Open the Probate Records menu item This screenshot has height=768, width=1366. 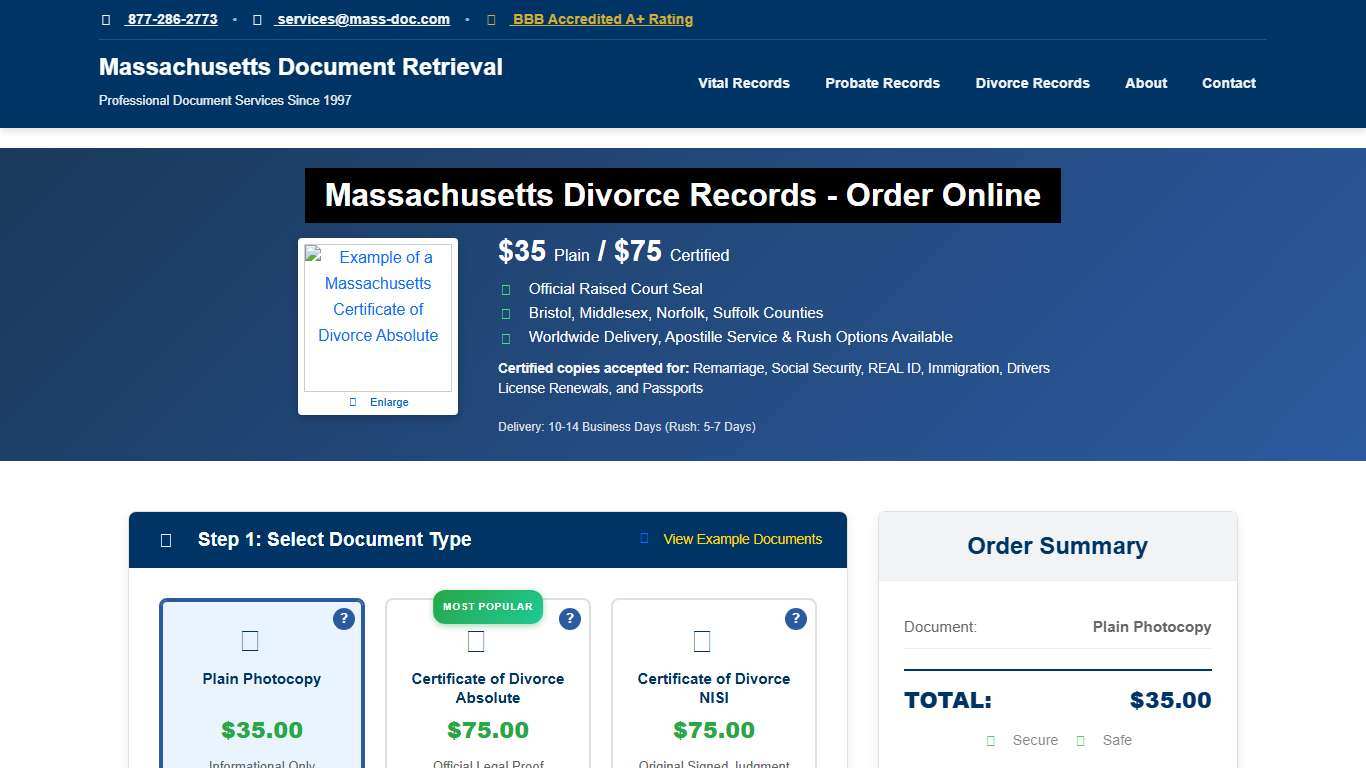[882, 83]
